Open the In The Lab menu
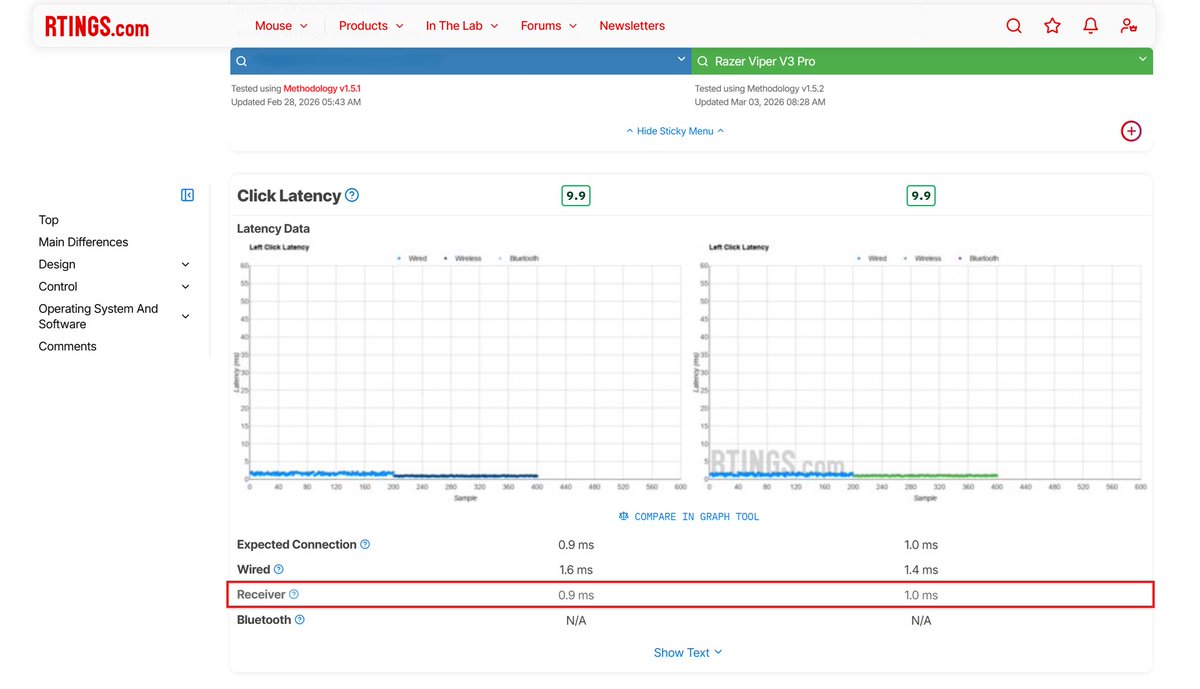This screenshot has height=689, width=1200. click(462, 26)
